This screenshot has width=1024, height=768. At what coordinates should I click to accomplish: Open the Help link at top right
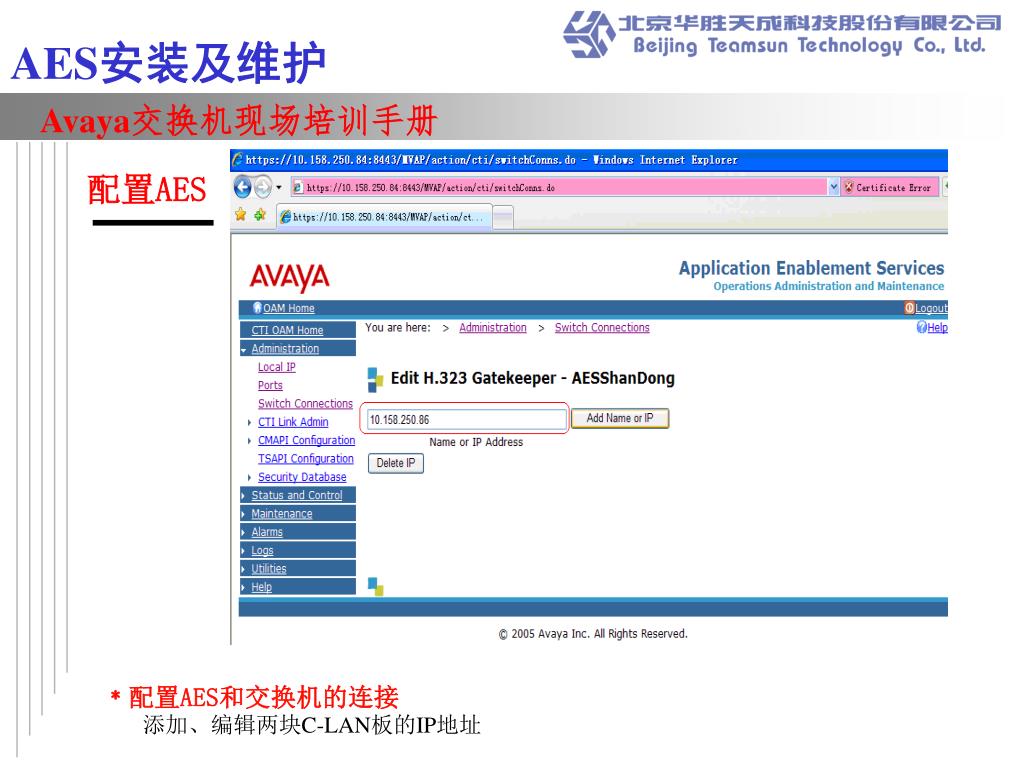click(x=938, y=328)
